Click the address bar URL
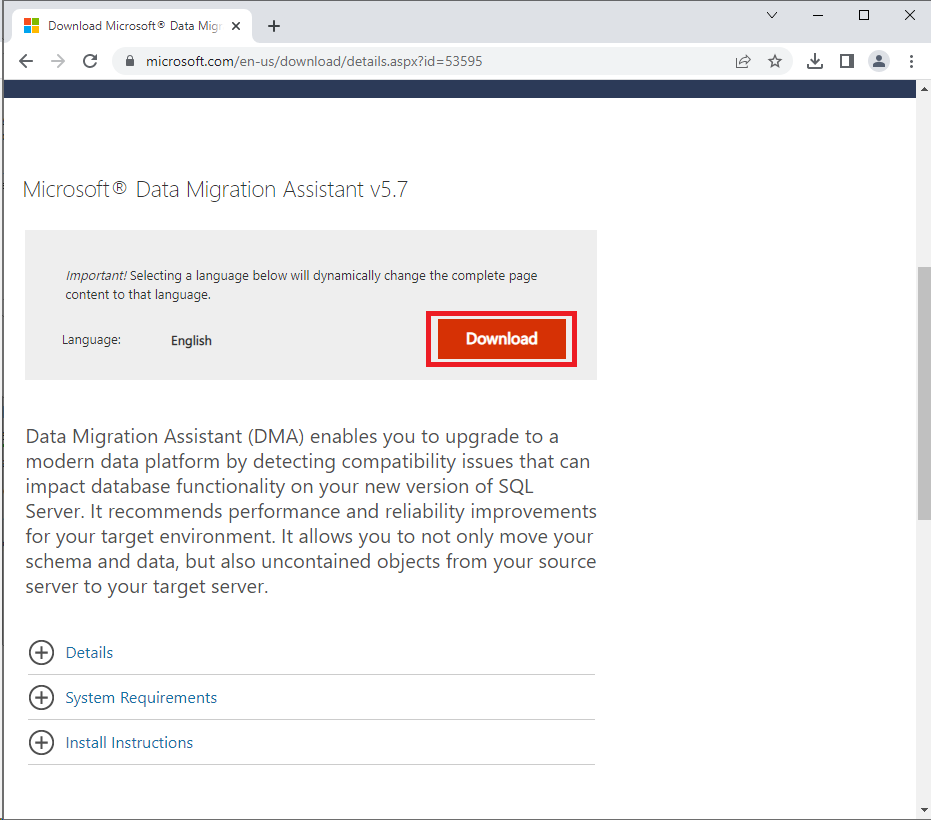The width and height of the screenshot is (931, 820). 314,61
